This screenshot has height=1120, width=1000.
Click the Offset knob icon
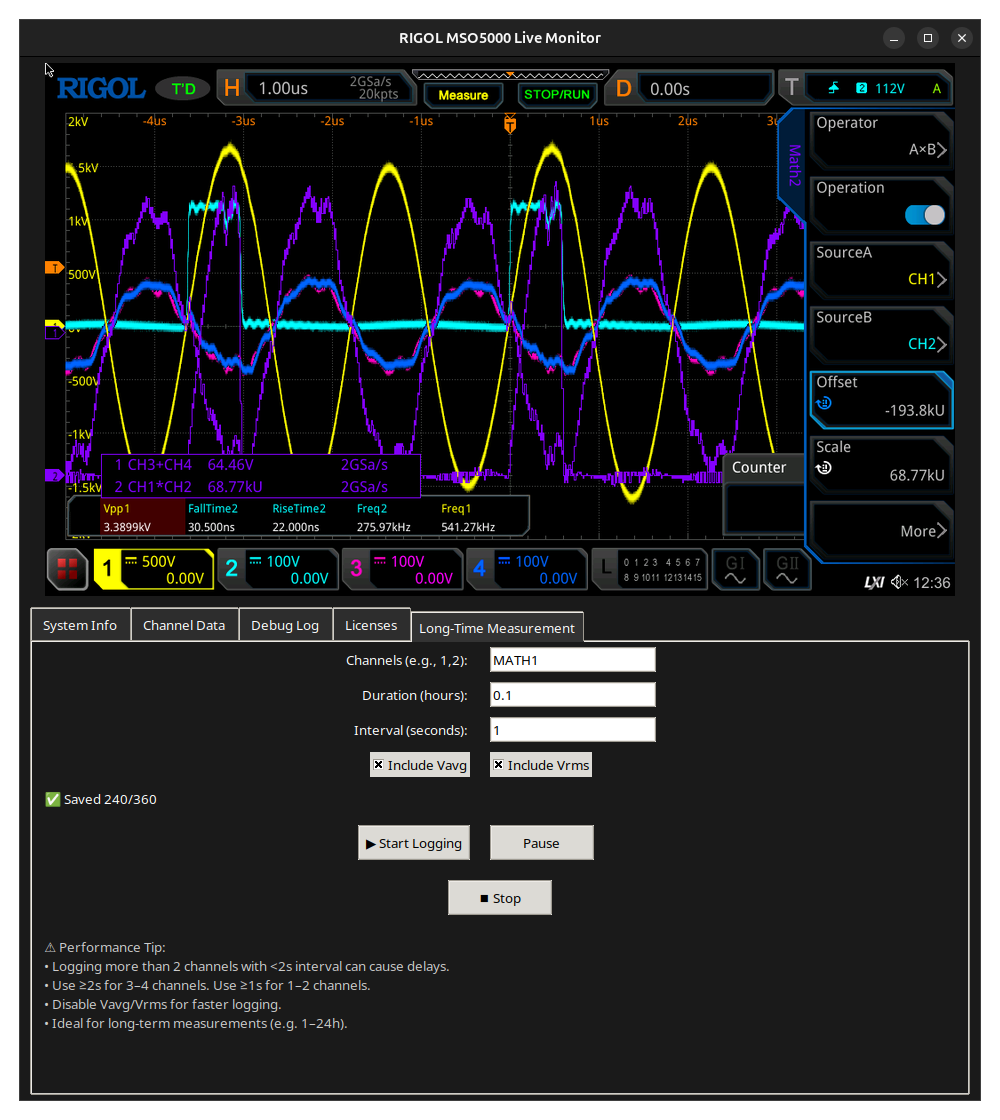(x=824, y=404)
